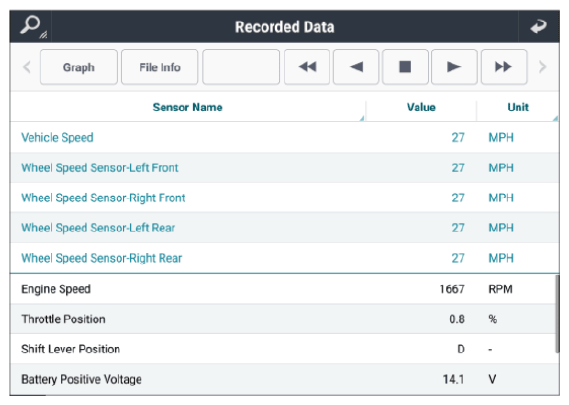
Task: Select the Shift Lever Position row
Action: (283, 349)
